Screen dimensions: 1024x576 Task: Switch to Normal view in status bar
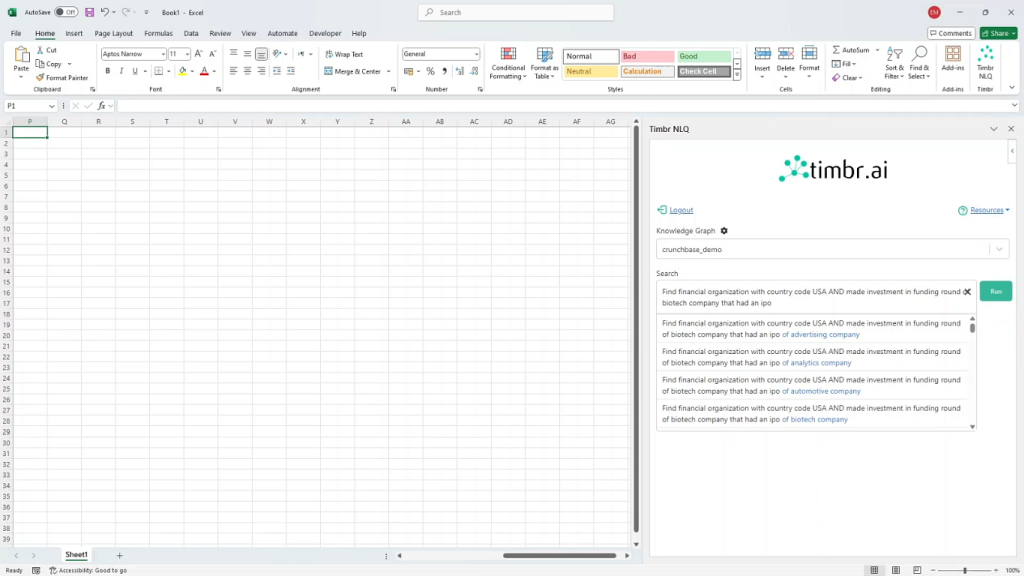click(x=874, y=570)
